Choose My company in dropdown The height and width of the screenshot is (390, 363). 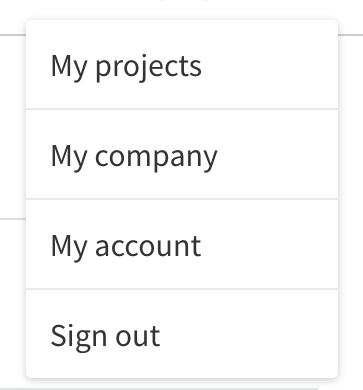click(x=182, y=154)
